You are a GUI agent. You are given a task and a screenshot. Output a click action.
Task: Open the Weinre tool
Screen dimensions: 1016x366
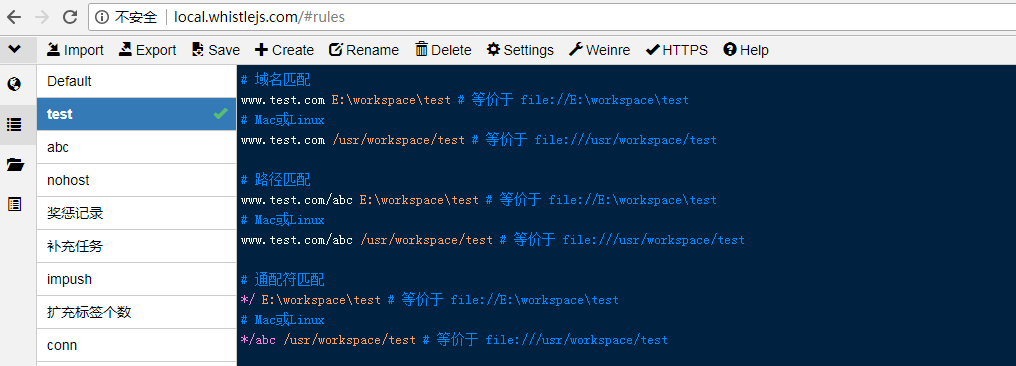pos(599,50)
